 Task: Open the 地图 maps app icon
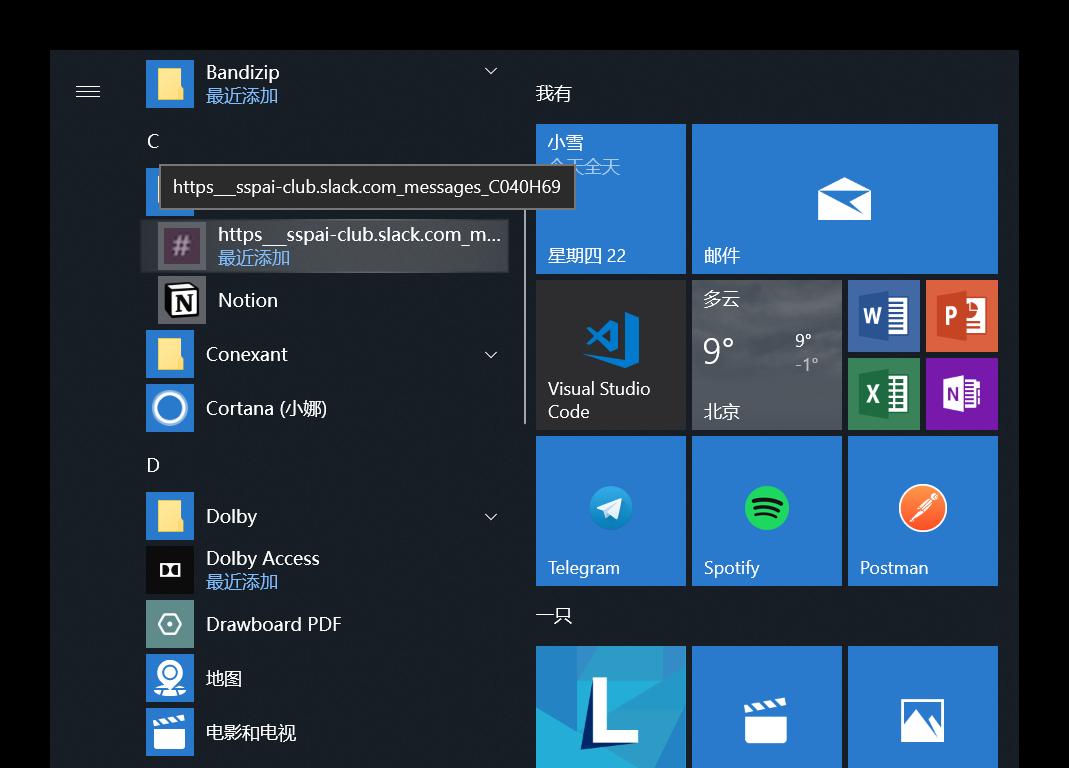170,678
